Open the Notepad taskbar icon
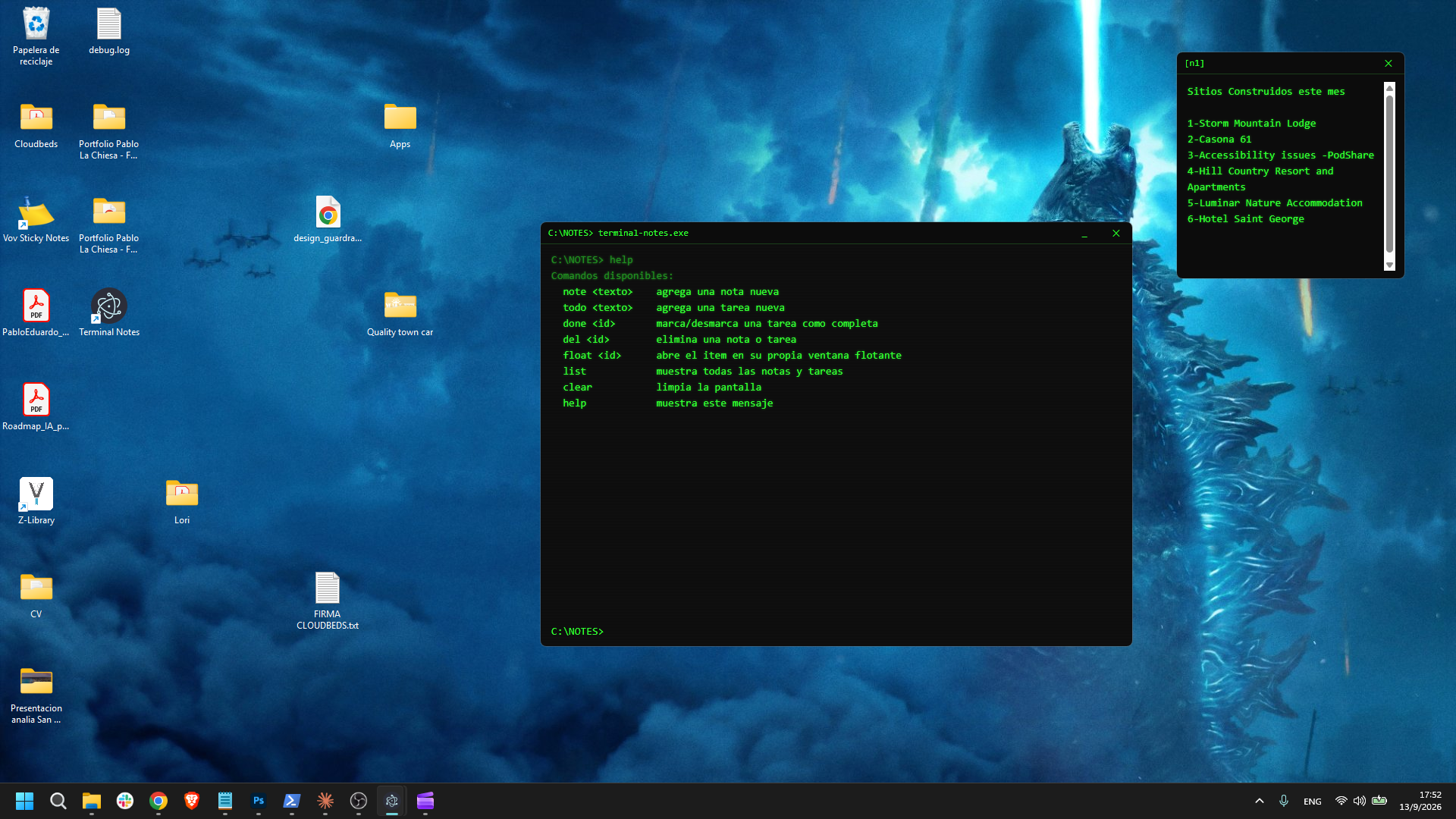1456x819 pixels. pyautogui.click(x=225, y=801)
